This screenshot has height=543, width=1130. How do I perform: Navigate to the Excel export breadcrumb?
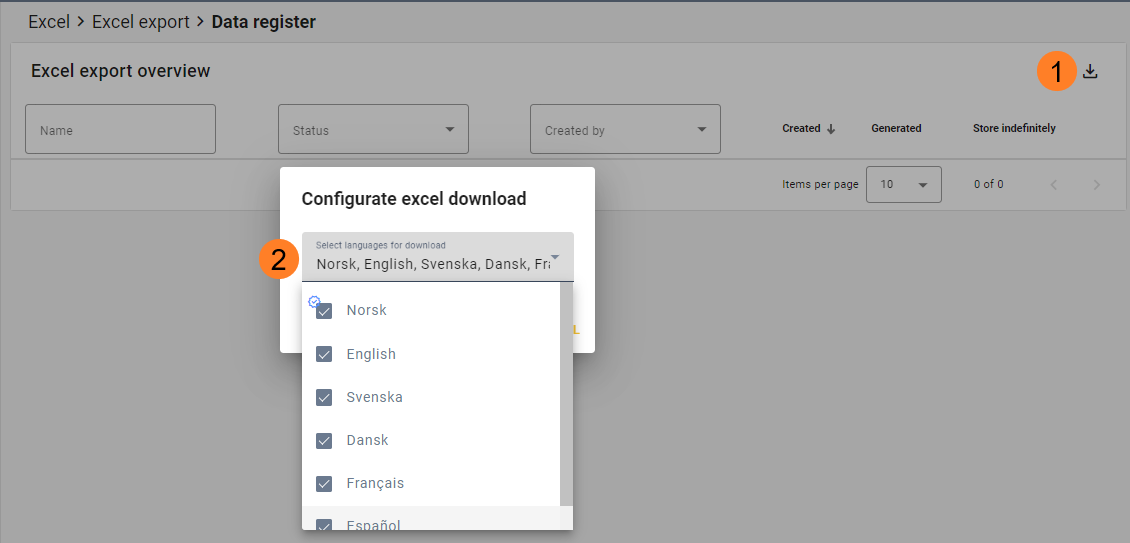[x=140, y=22]
